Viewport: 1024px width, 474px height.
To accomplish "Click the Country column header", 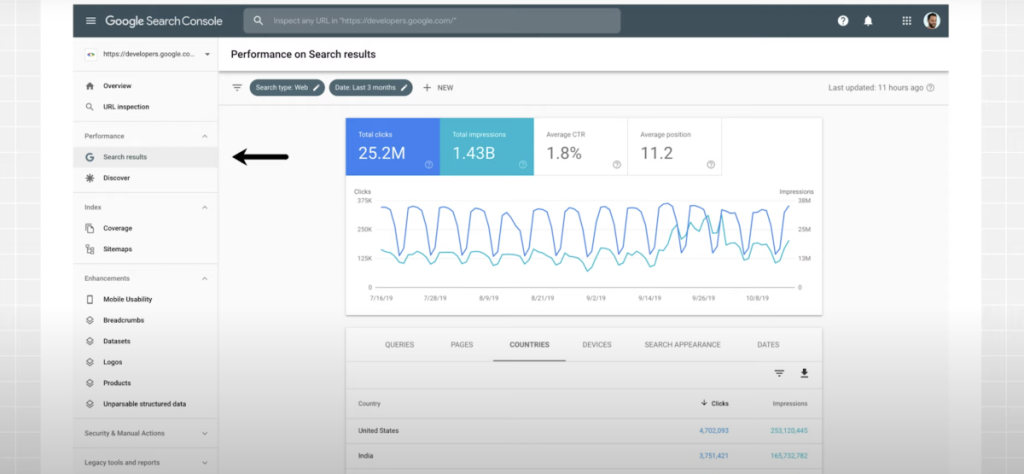I will [369, 403].
